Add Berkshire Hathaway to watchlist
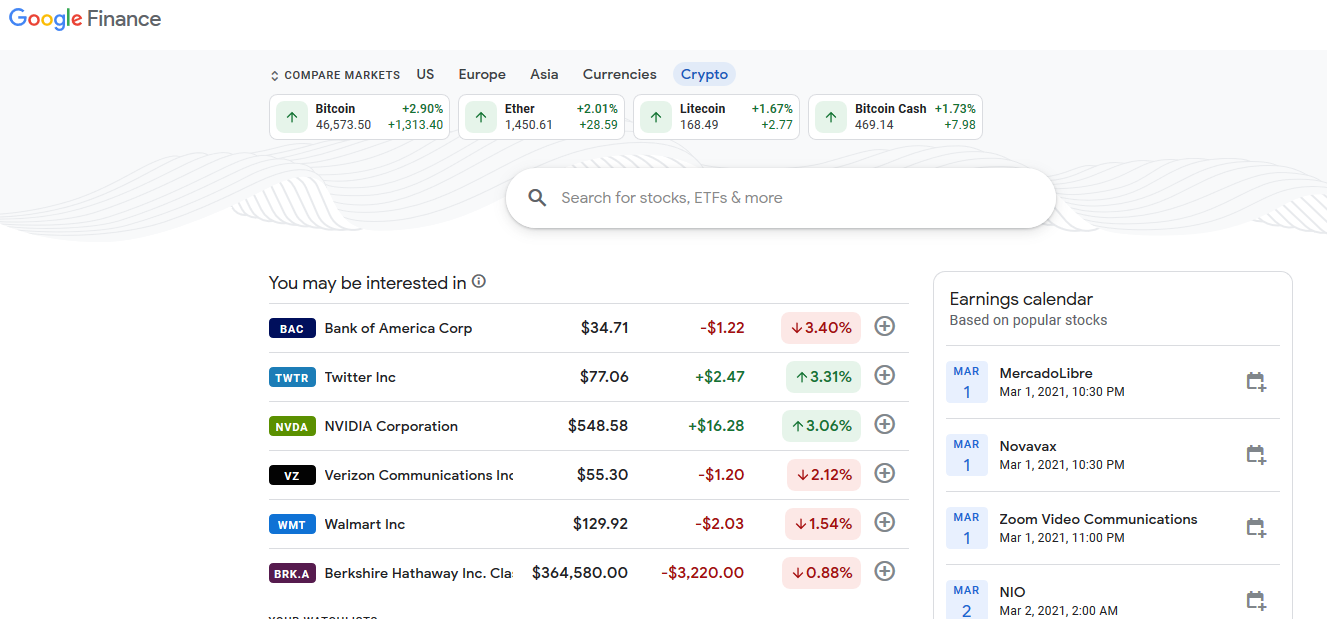This screenshot has width=1327, height=619. click(884, 571)
